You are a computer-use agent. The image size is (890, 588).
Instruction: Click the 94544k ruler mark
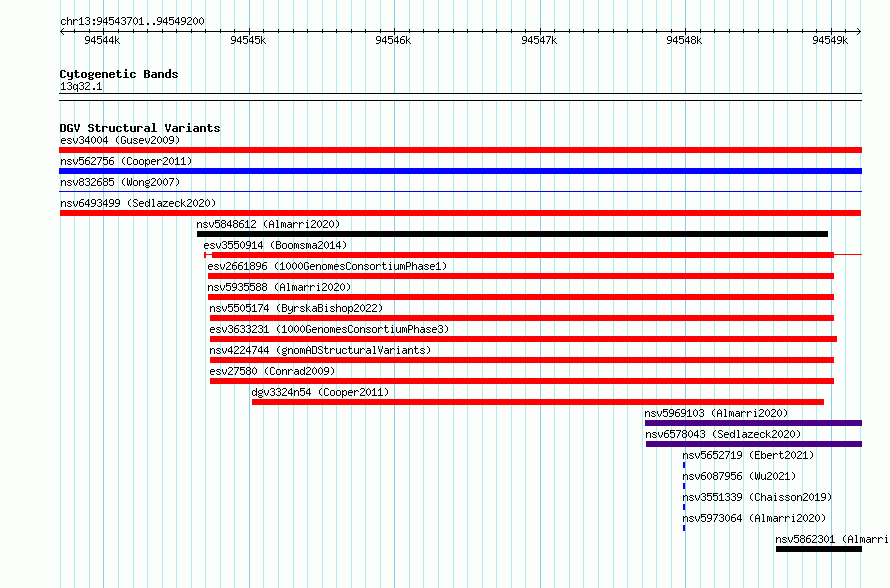[x=102, y=40]
